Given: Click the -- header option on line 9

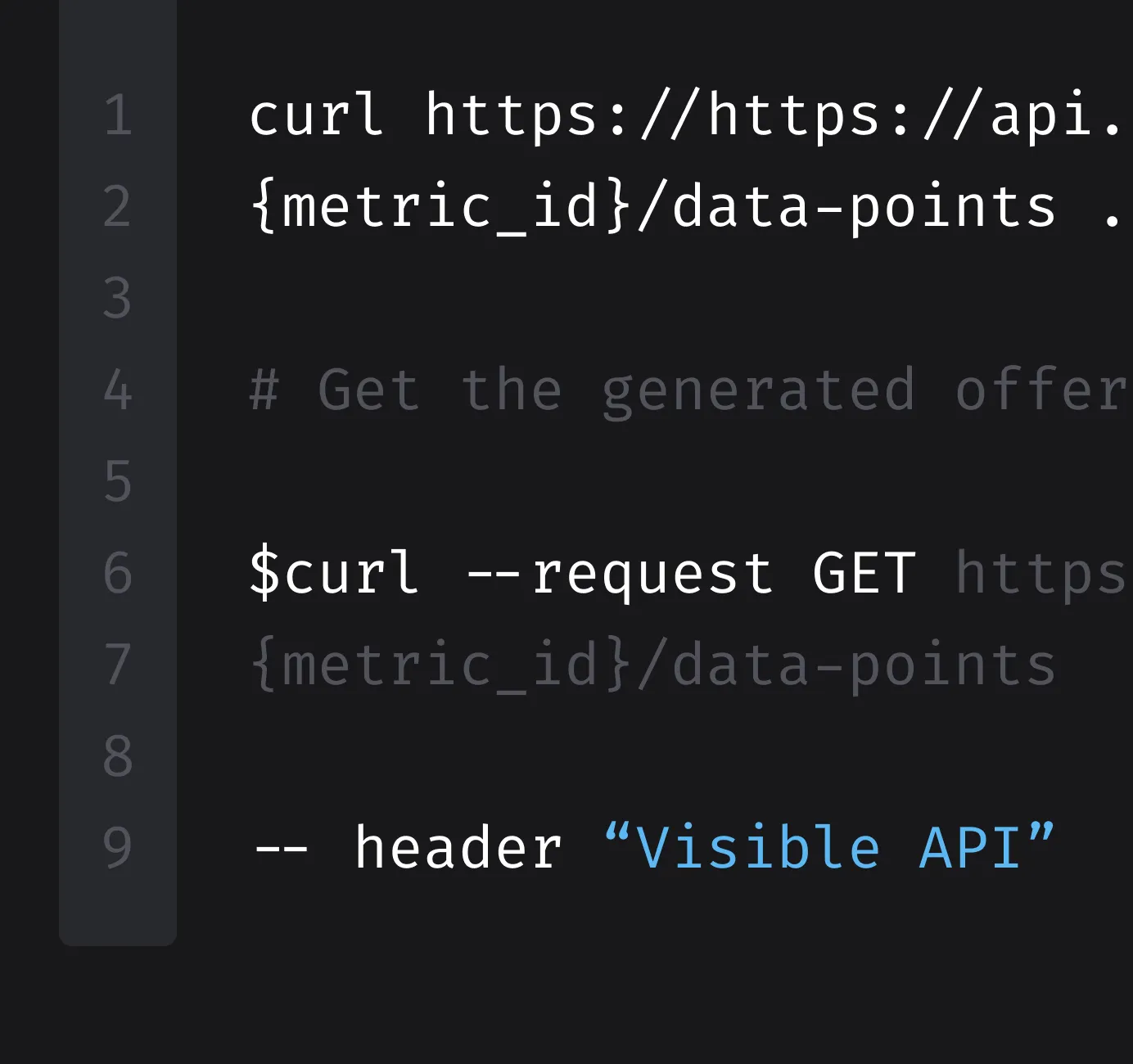Looking at the screenshot, I should pos(408,847).
